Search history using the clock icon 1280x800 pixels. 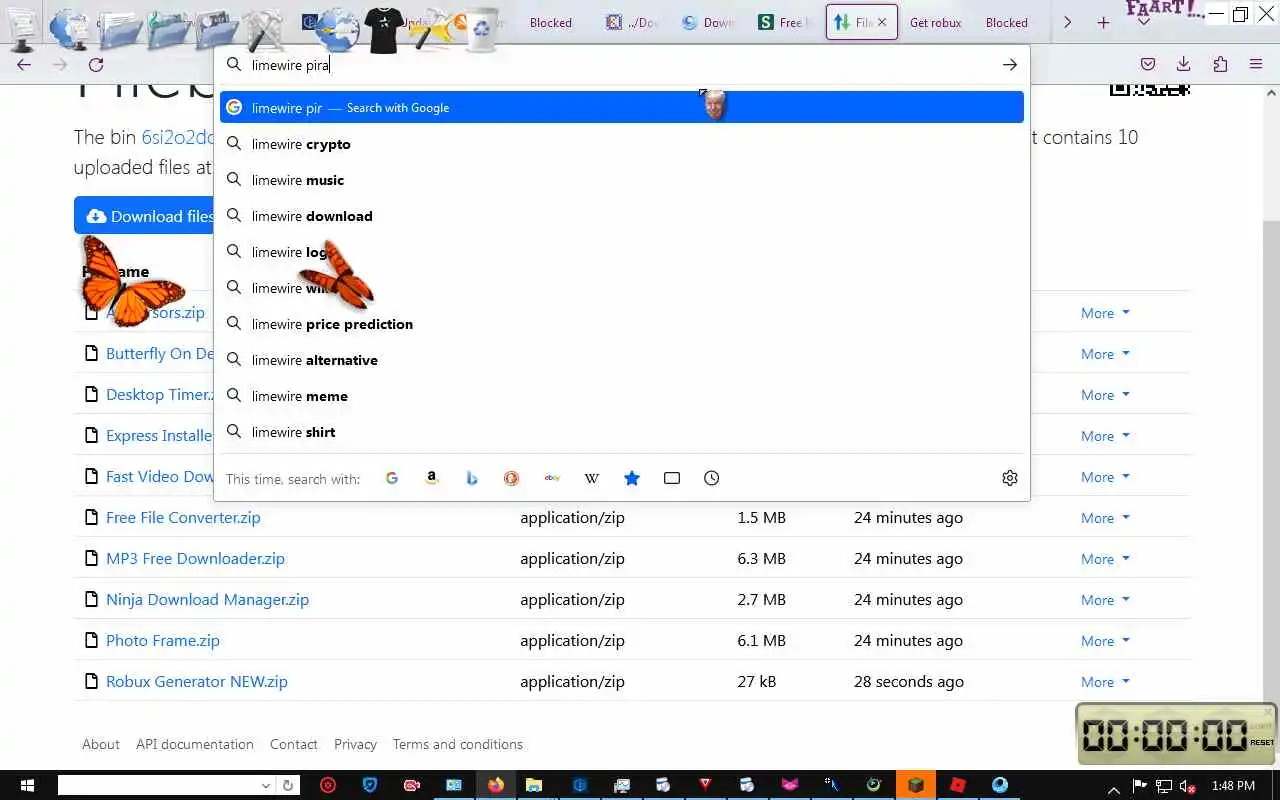coord(712,478)
